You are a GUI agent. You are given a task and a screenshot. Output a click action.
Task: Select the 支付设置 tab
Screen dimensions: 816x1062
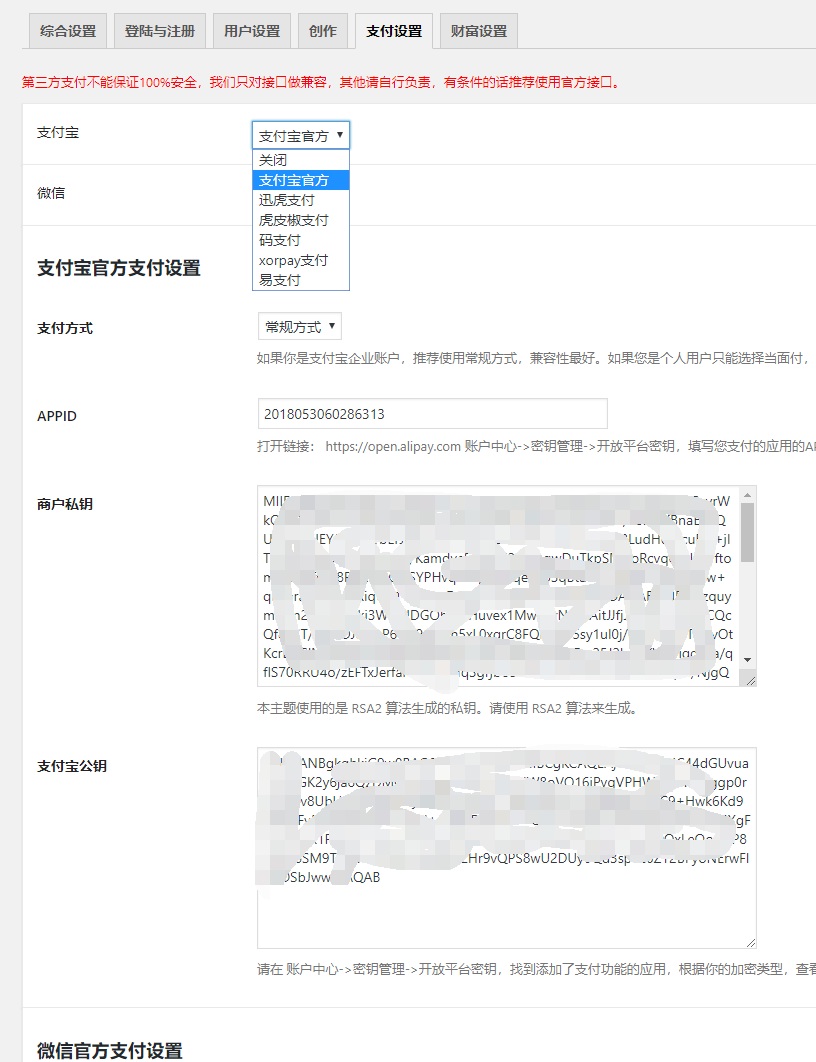click(x=394, y=31)
